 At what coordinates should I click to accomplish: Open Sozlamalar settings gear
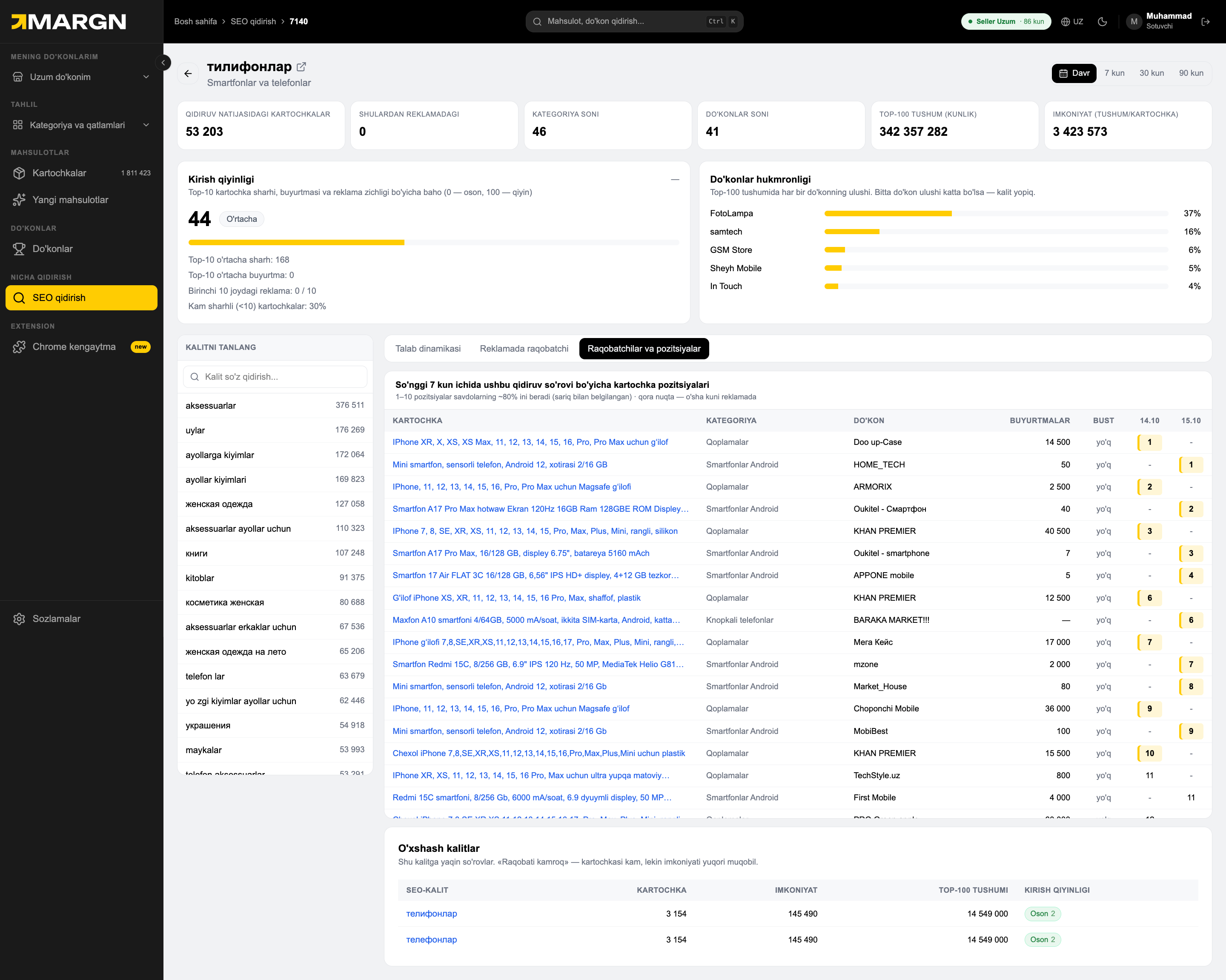coord(82,618)
